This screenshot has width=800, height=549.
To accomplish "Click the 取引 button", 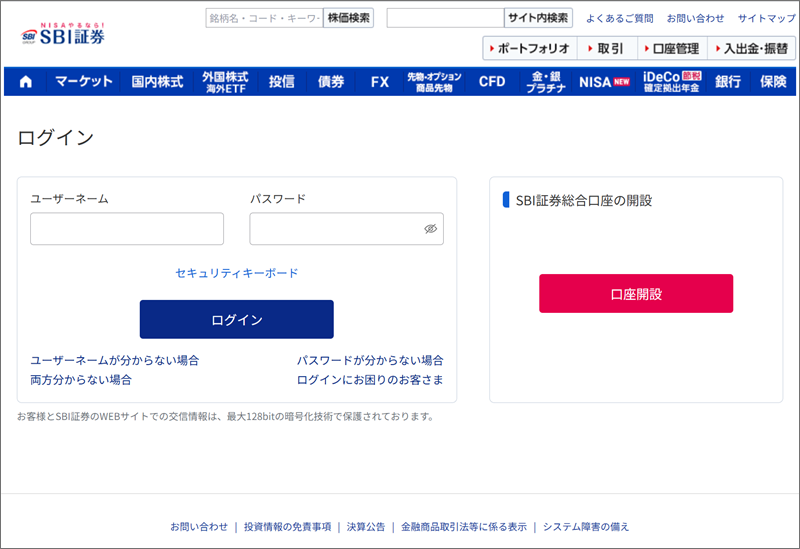I will 606,48.
